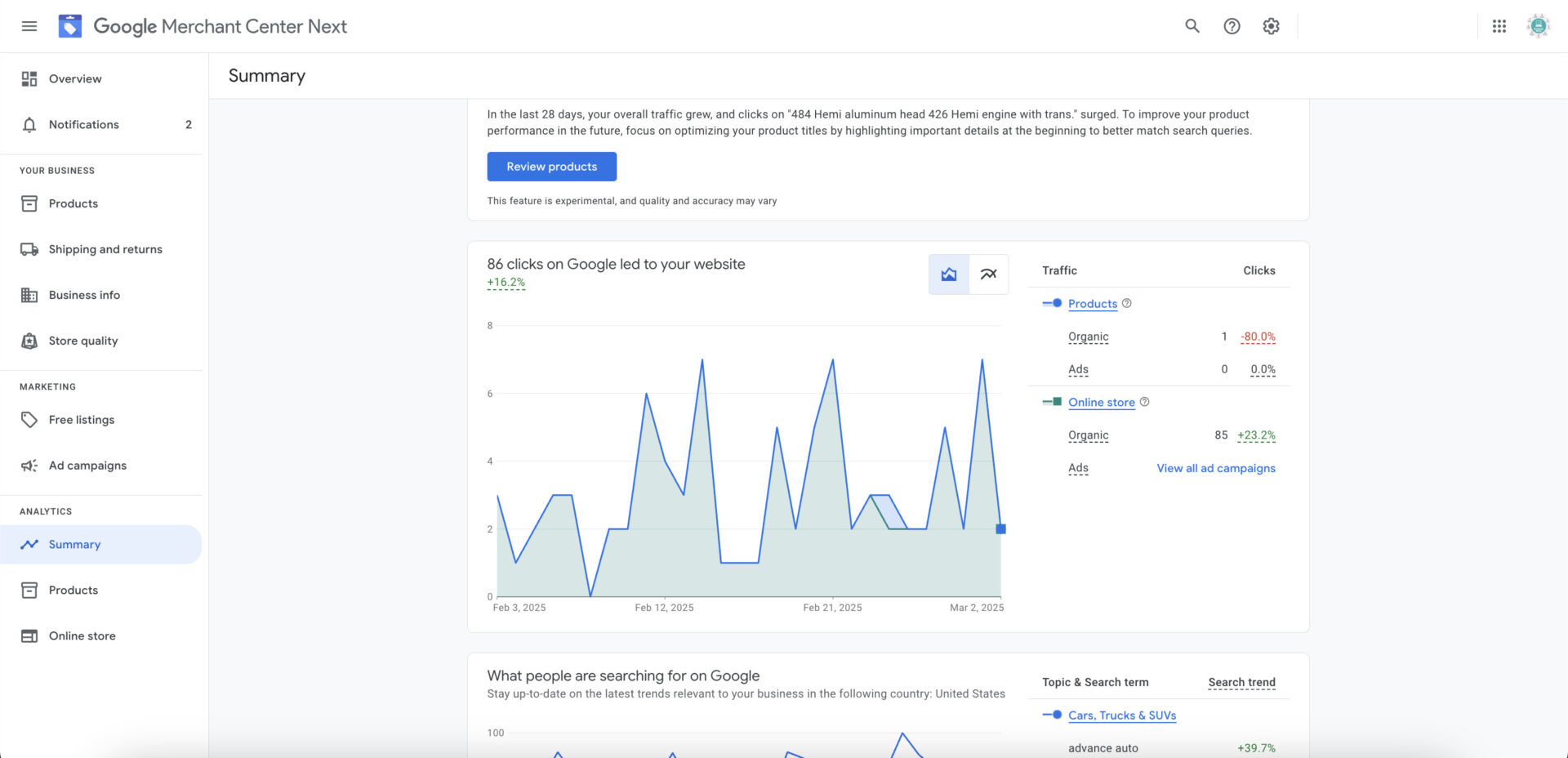Click the Search trend column header
Image resolution: width=1568 pixels, height=758 pixels.
point(1241,682)
